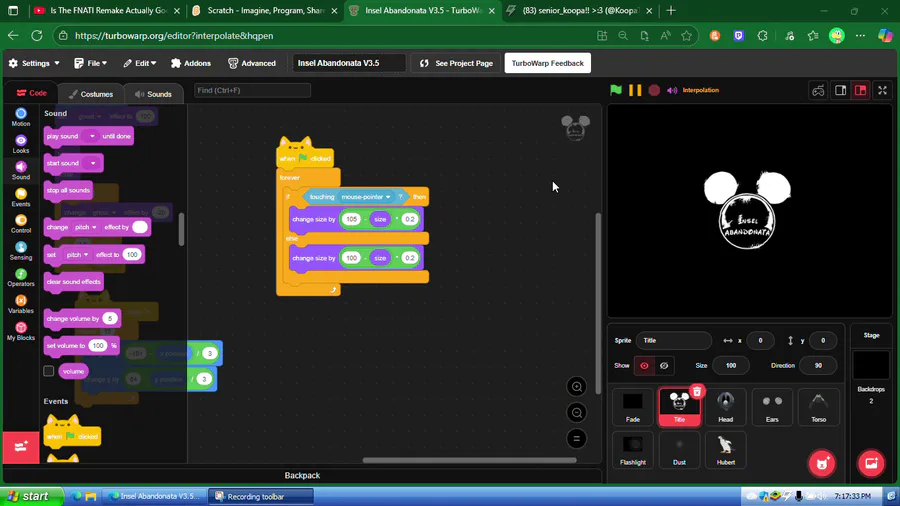Viewport: 900px width, 506px height.
Task: Reset workspace zoom to default
Action: [577, 439]
